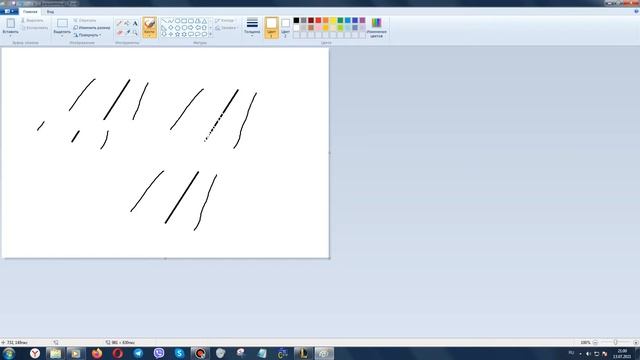This screenshot has height=360, width=640.
Task: Open Skype from the taskbar
Action: tap(179, 353)
